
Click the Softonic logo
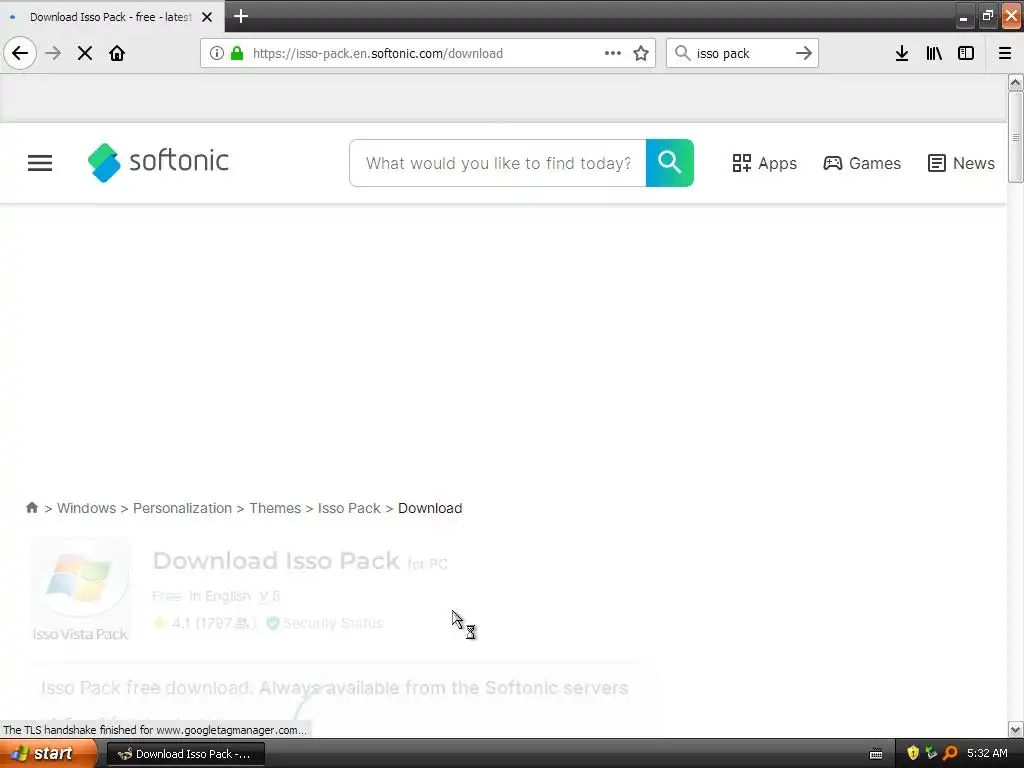pyautogui.click(x=159, y=163)
